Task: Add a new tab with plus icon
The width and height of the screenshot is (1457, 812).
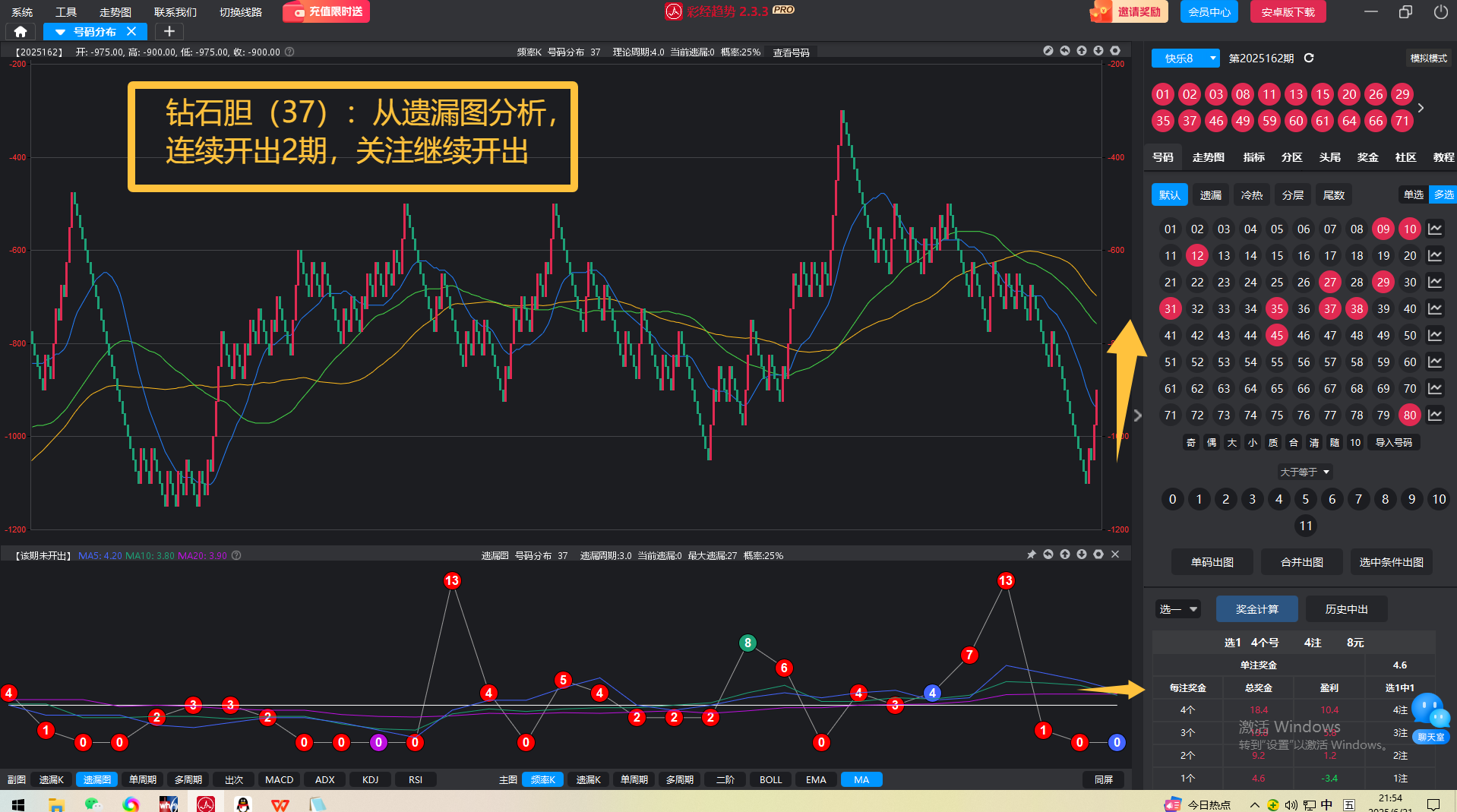Action: [x=169, y=31]
